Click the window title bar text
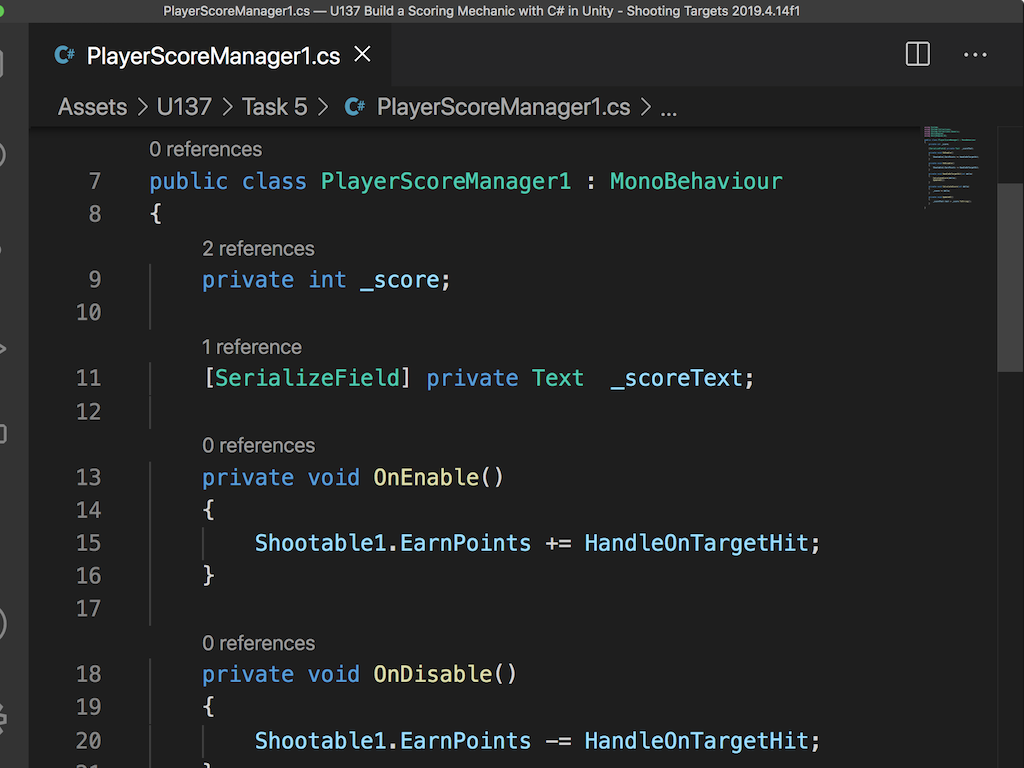This screenshot has width=1024, height=768. [481, 10]
